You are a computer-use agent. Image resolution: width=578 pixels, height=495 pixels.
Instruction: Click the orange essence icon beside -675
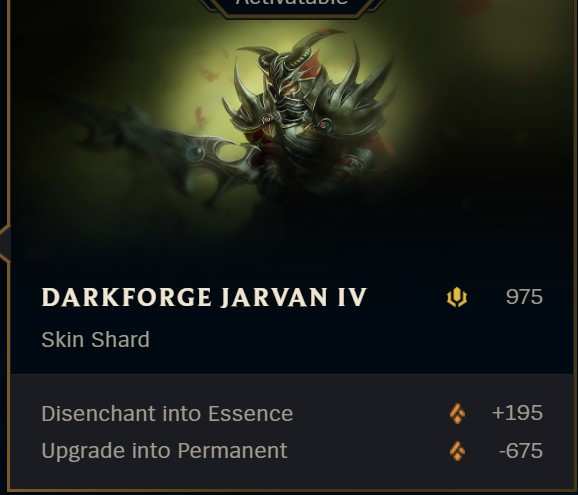457,451
